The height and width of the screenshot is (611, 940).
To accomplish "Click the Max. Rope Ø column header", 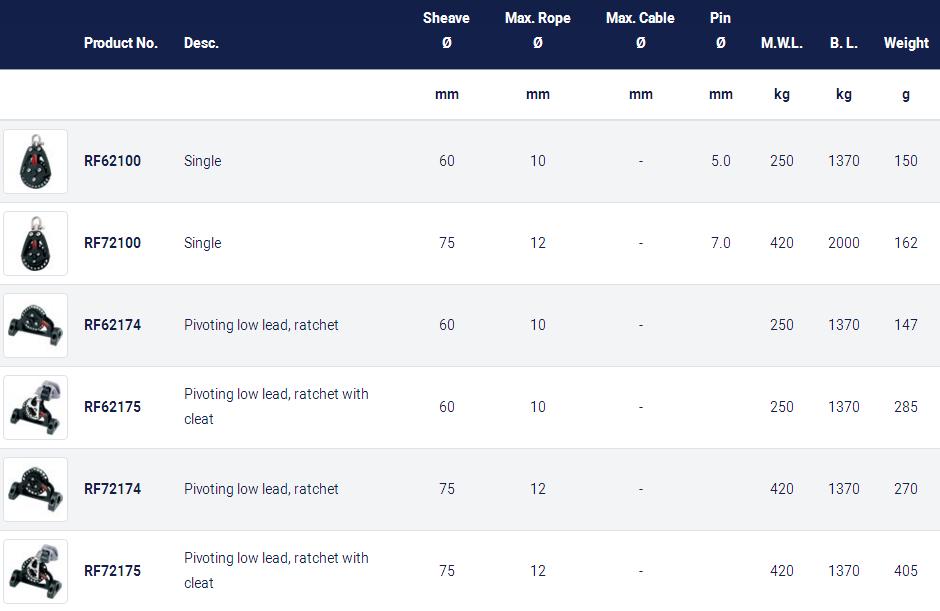I will pyautogui.click(x=538, y=30).
